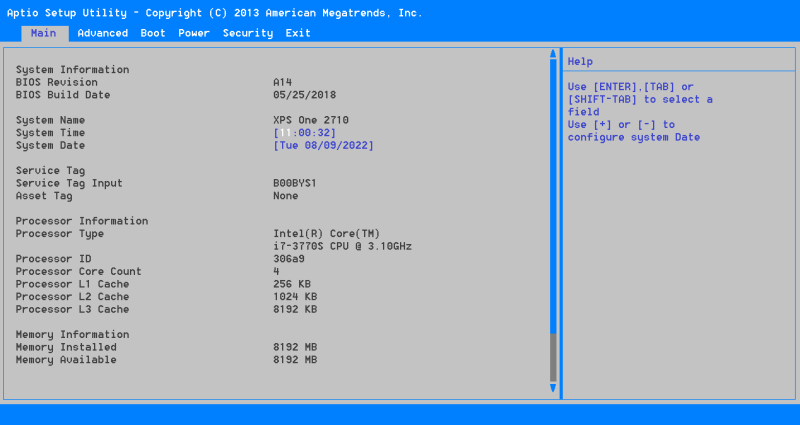Click the Processor Information heading

pos(82,221)
